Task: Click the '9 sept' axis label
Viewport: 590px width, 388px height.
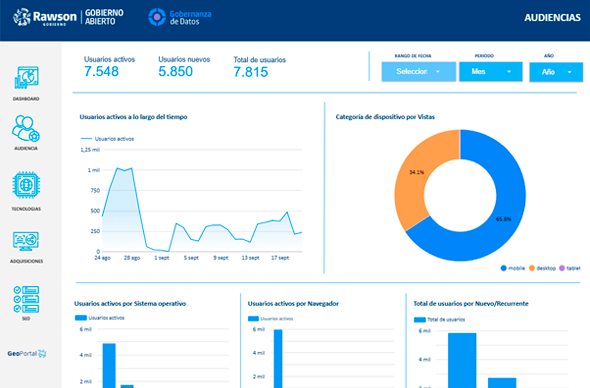Action: pos(220,258)
